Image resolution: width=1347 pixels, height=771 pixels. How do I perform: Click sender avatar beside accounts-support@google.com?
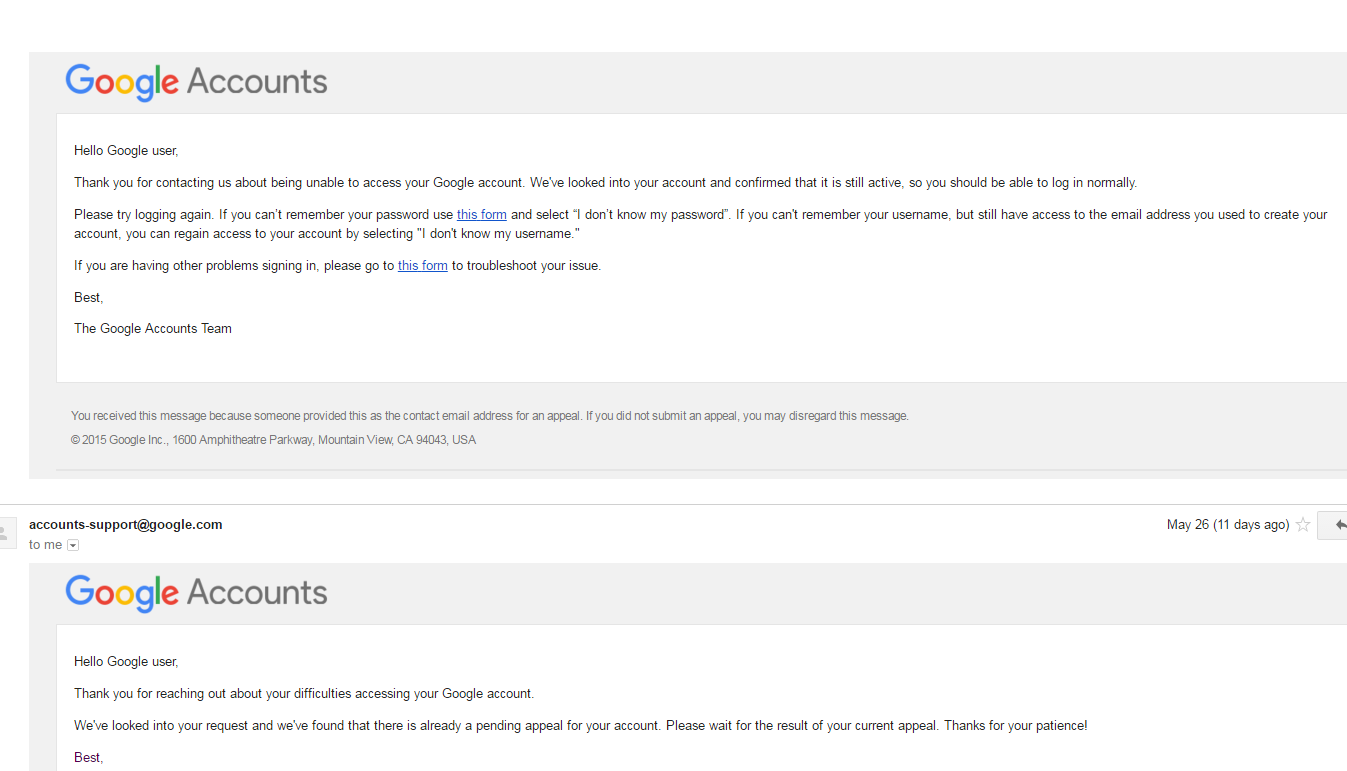click(x=7, y=533)
